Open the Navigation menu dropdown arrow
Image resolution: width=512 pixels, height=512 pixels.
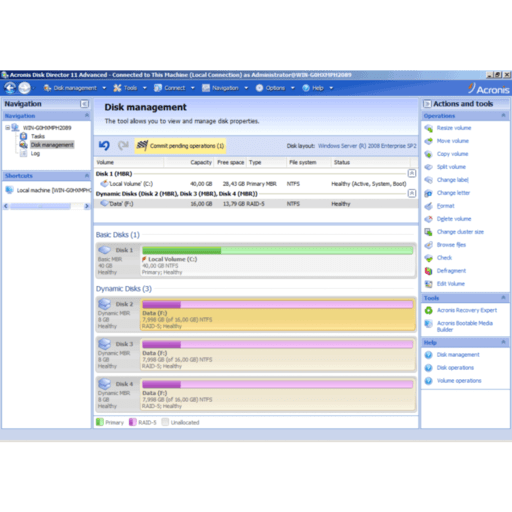pyautogui.click(x=246, y=88)
